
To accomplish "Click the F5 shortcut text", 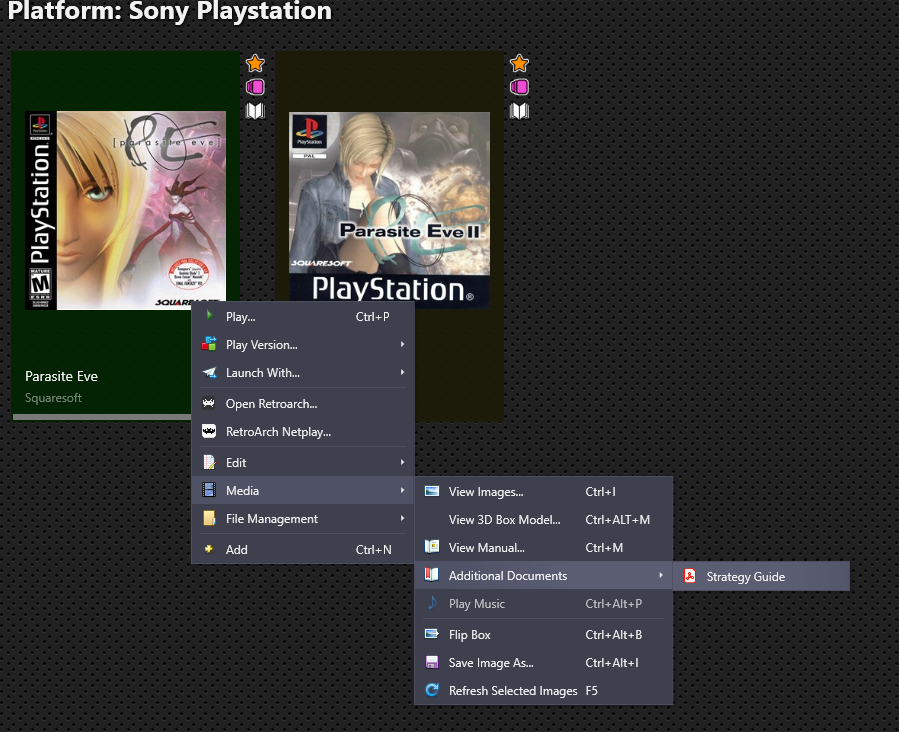I will [591, 691].
